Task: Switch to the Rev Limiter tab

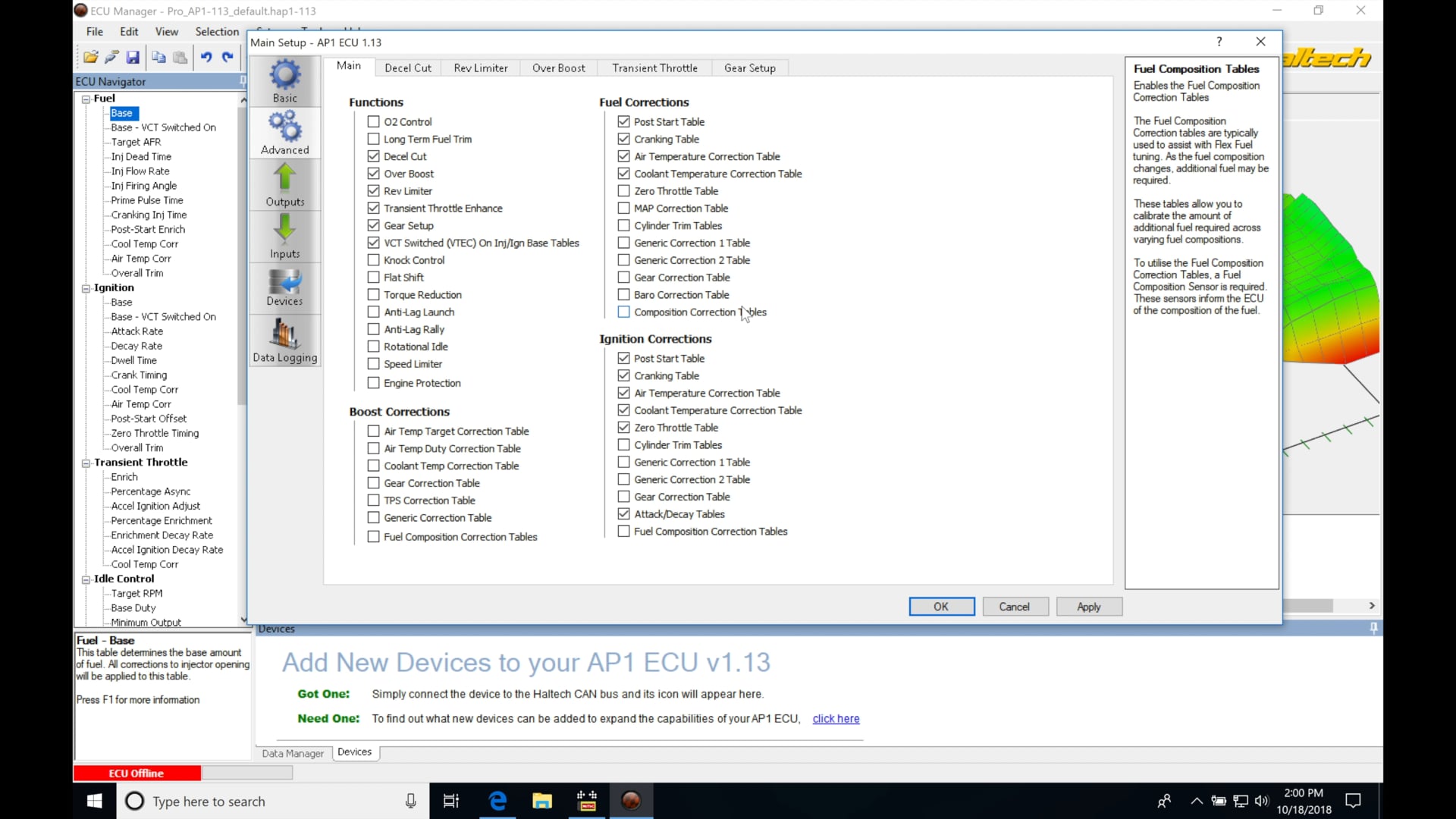Action: tap(480, 67)
